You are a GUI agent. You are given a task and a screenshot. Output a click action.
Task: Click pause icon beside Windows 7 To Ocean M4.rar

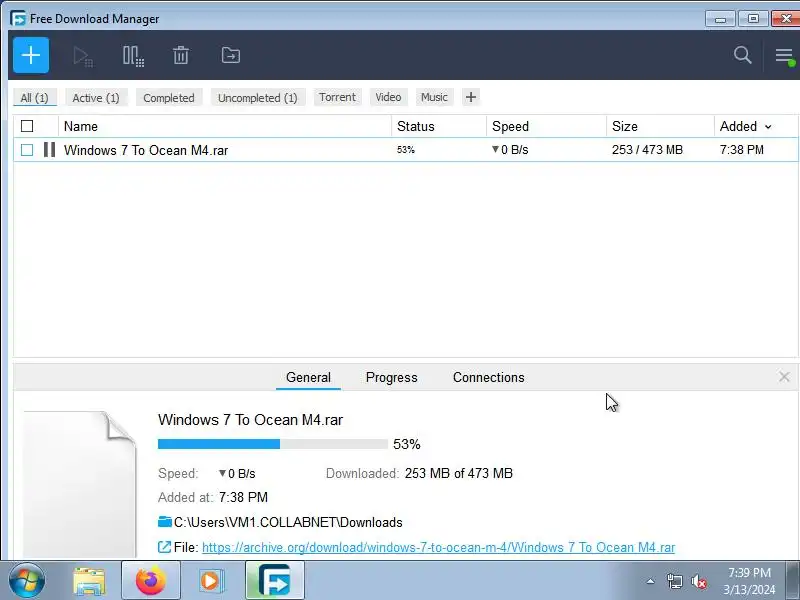click(x=49, y=150)
